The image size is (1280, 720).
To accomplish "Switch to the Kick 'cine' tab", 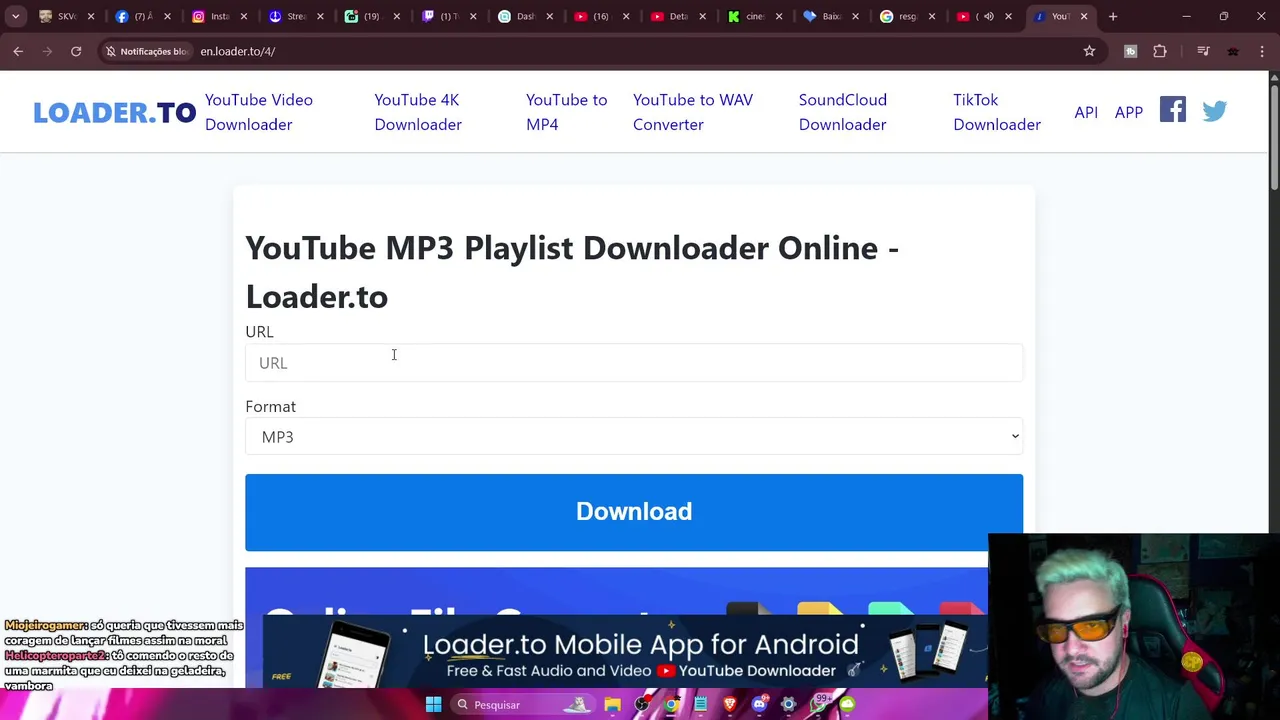I will (x=754, y=16).
